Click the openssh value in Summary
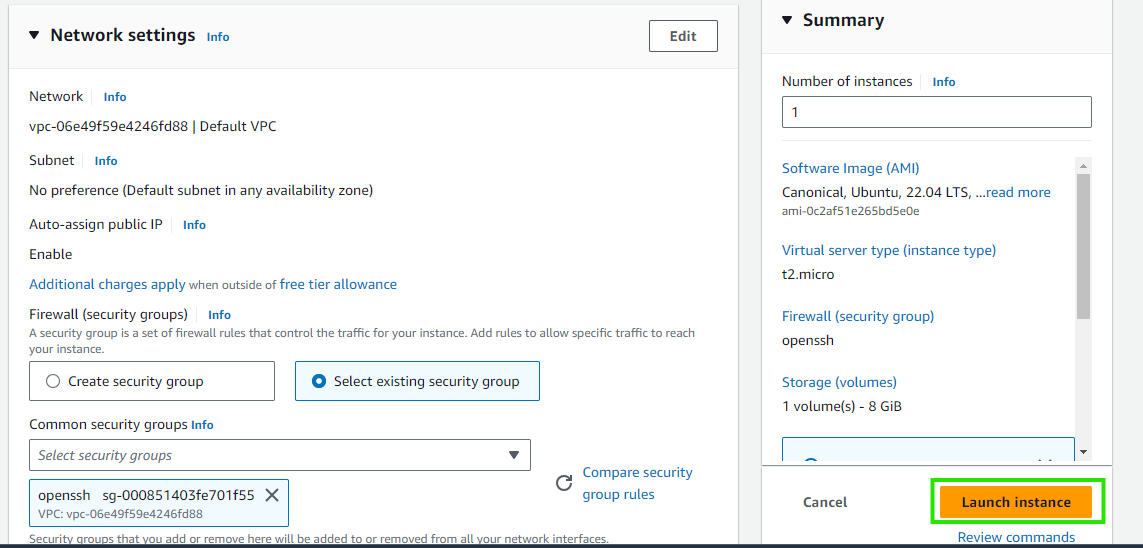This screenshot has height=548, width=1143. 808,340
